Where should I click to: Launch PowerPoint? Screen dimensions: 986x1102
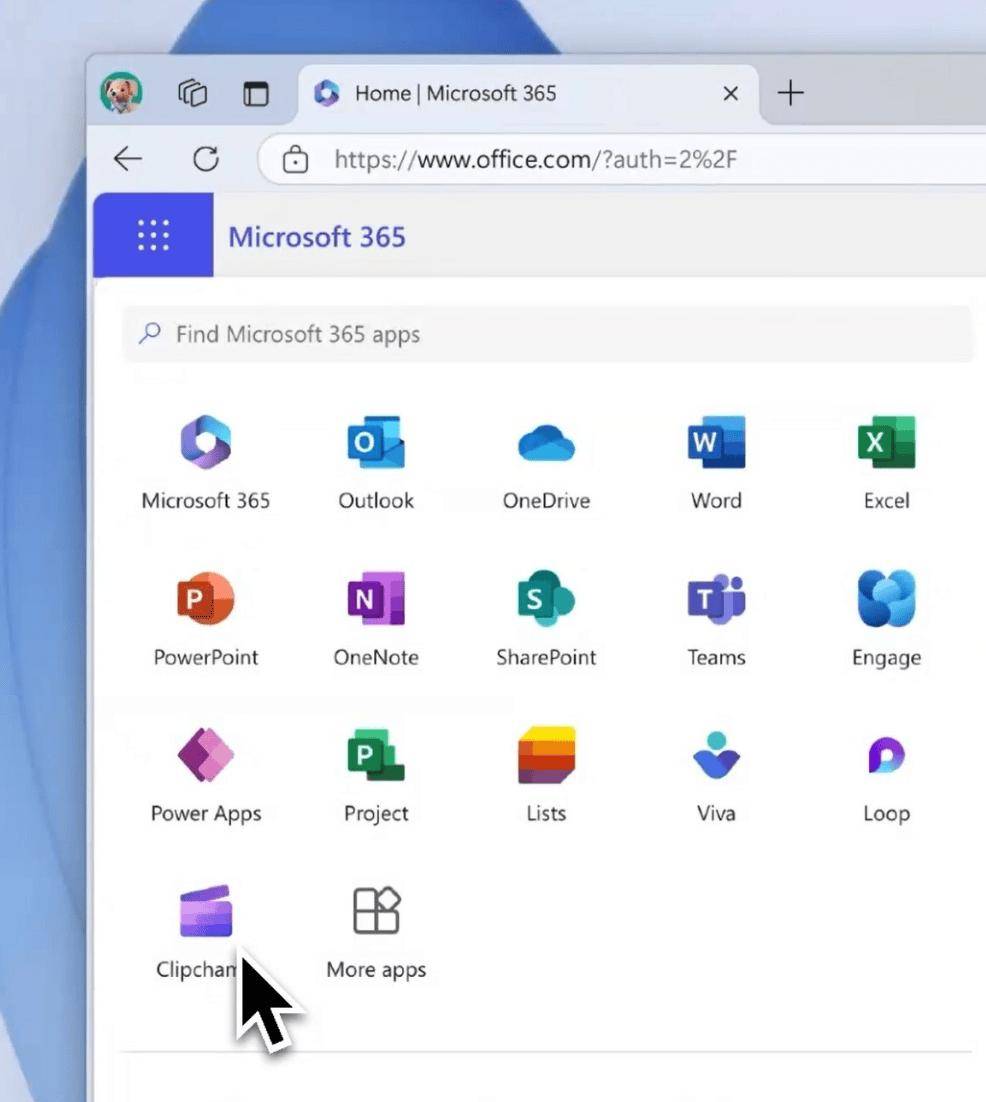click(x=206, y=618)
